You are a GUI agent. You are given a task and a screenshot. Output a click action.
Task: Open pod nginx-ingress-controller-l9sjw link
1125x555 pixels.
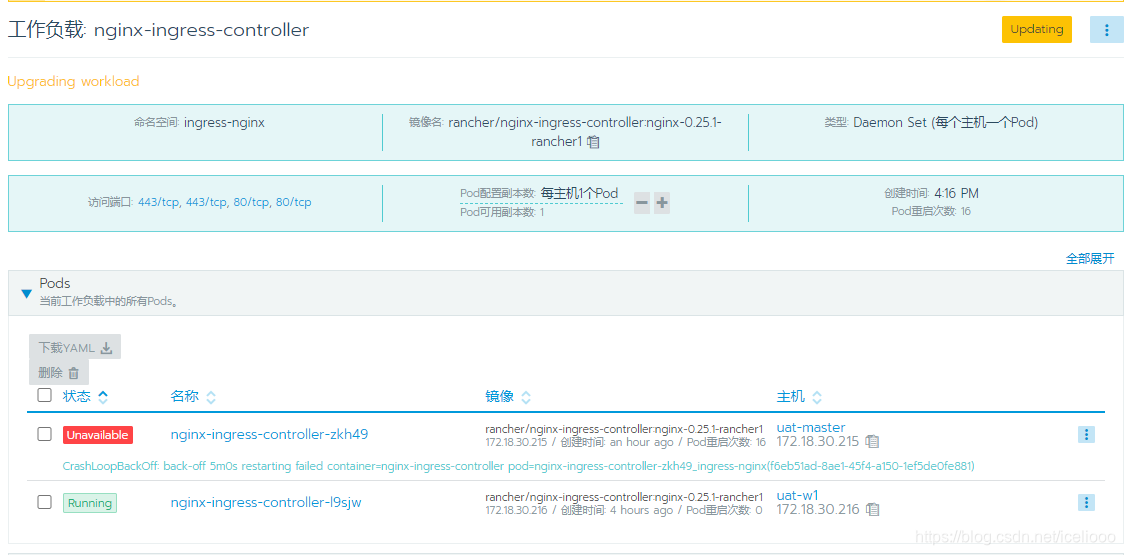point(266,502)
